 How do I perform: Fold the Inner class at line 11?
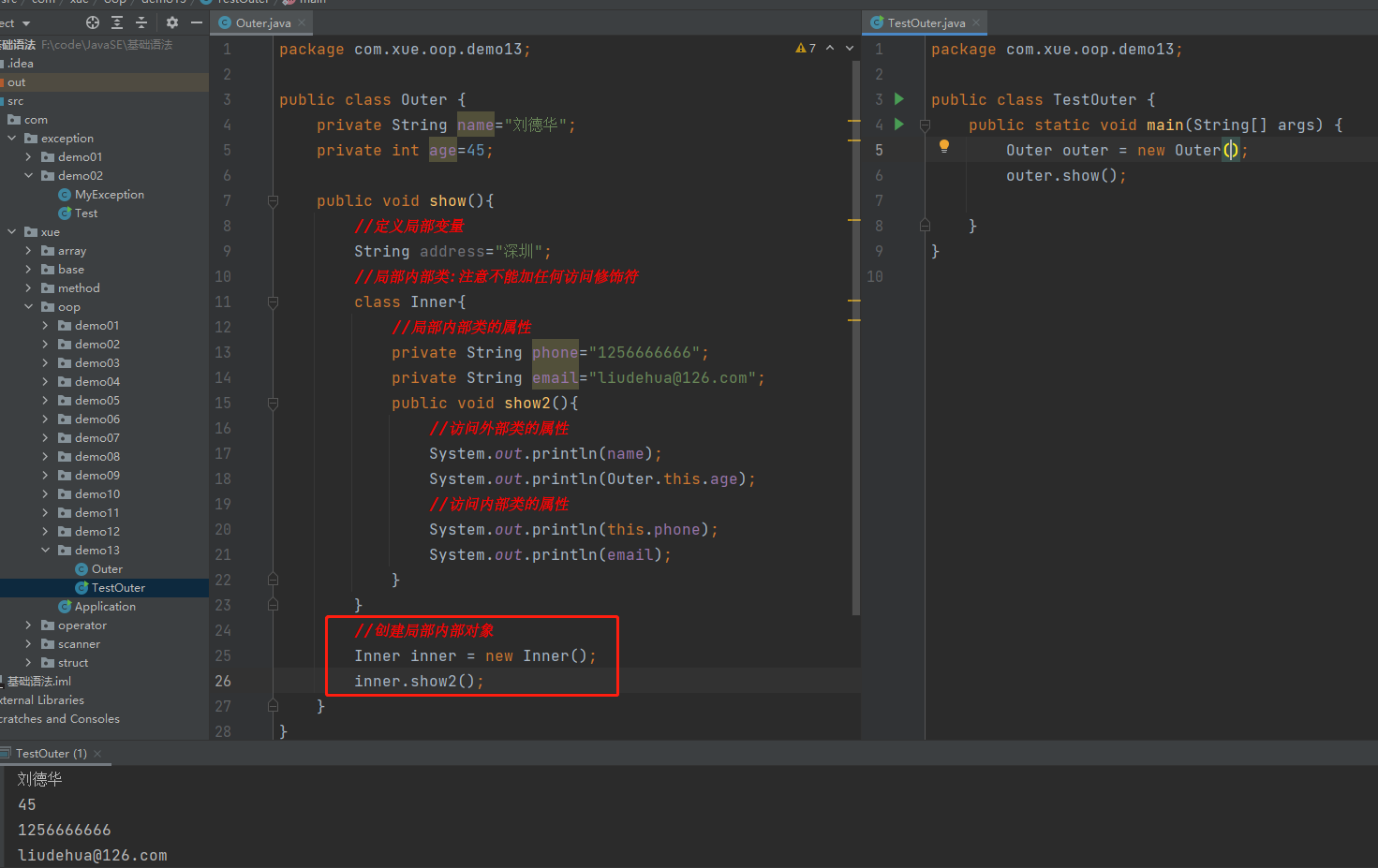click(273, 302)
